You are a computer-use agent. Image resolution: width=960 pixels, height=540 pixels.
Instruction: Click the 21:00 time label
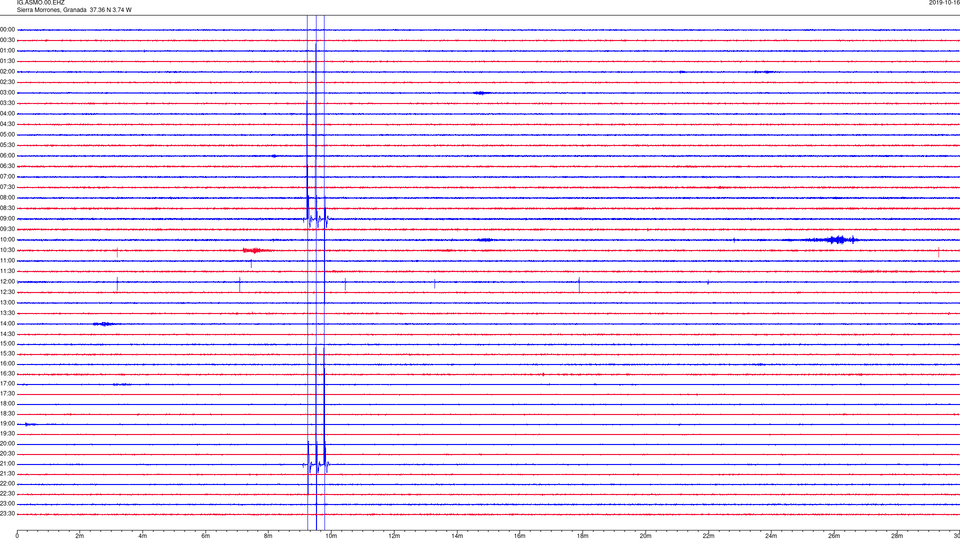pyautogui.click(x=7, y=464)
